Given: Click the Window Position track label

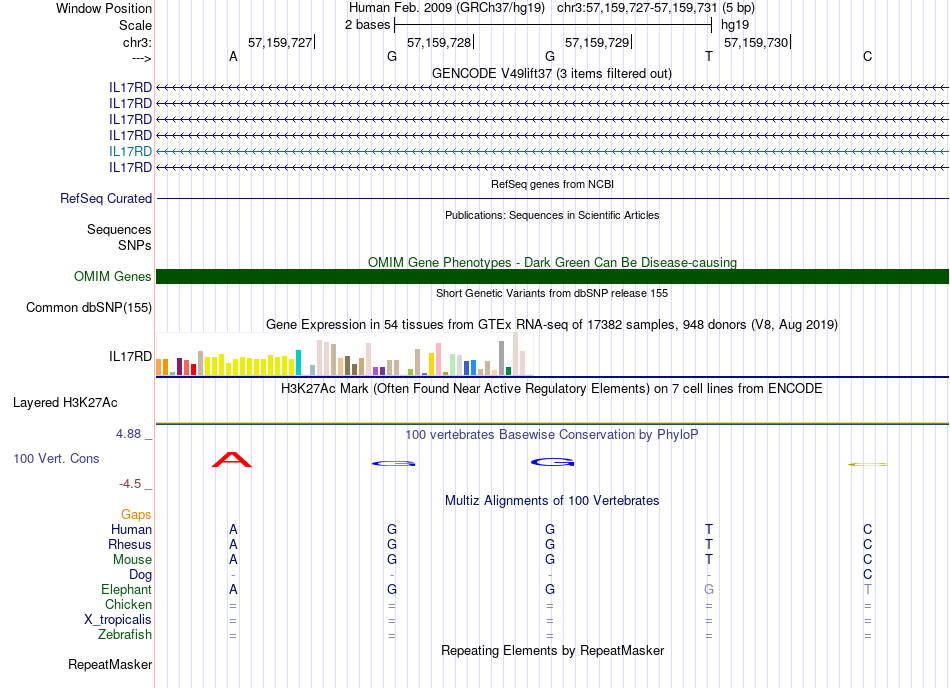Looking at the screenshot, I should coord(104,8).
